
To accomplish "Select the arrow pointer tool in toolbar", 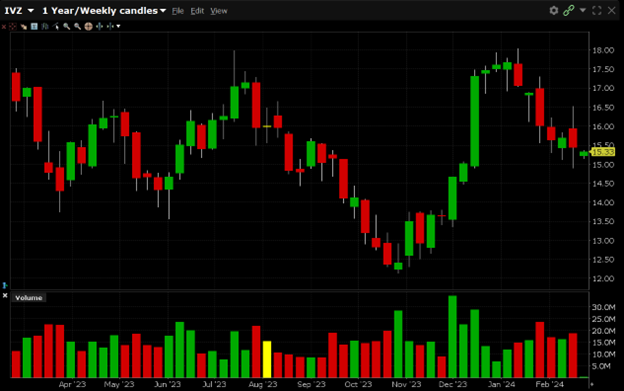I will [23, 27].
